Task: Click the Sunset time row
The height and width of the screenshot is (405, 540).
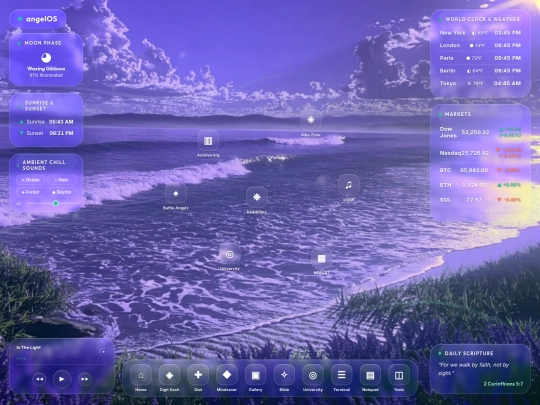Action: click(46, 133)
